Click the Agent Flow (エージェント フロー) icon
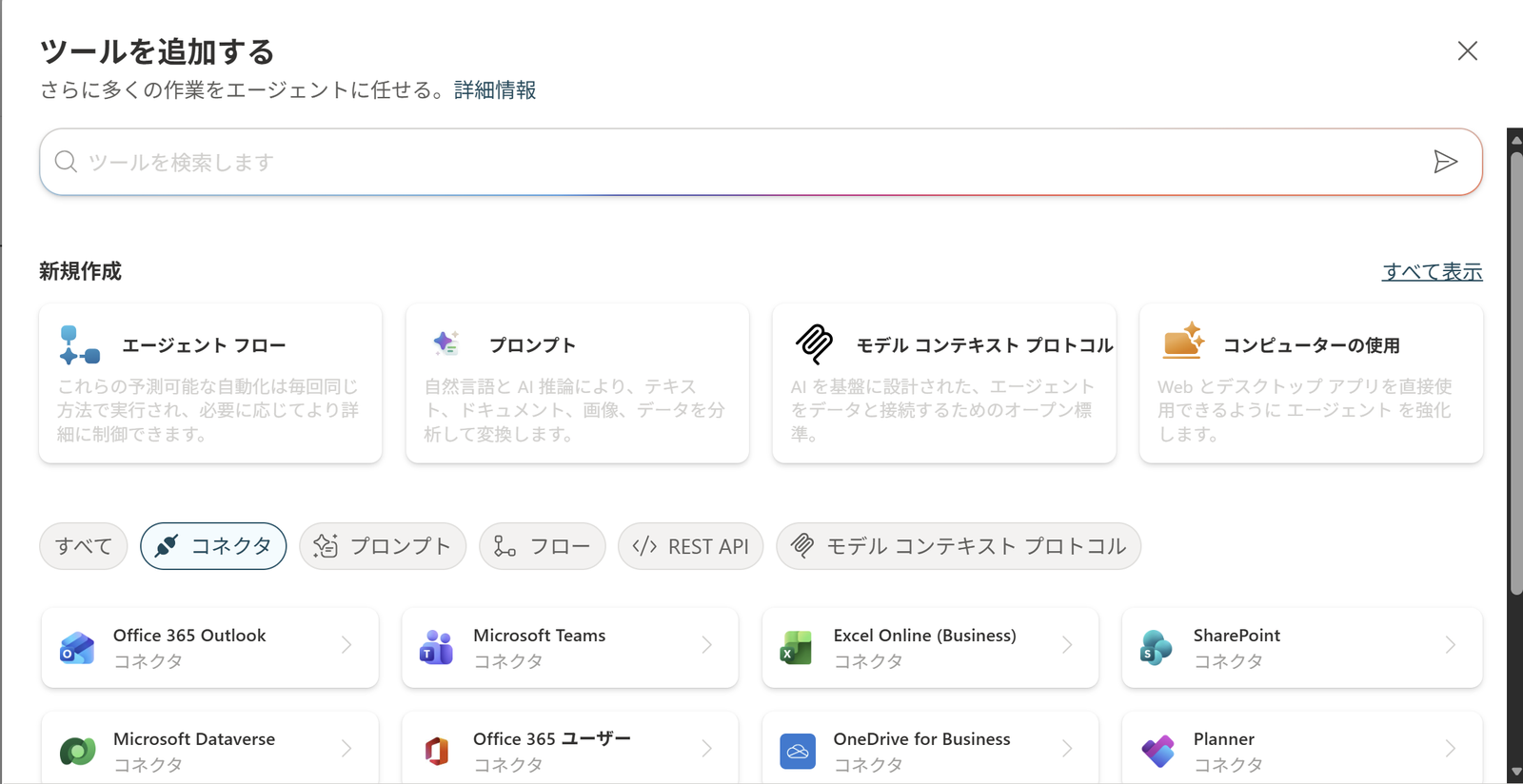Screen dimensions: 1523x784 point(79,345)
